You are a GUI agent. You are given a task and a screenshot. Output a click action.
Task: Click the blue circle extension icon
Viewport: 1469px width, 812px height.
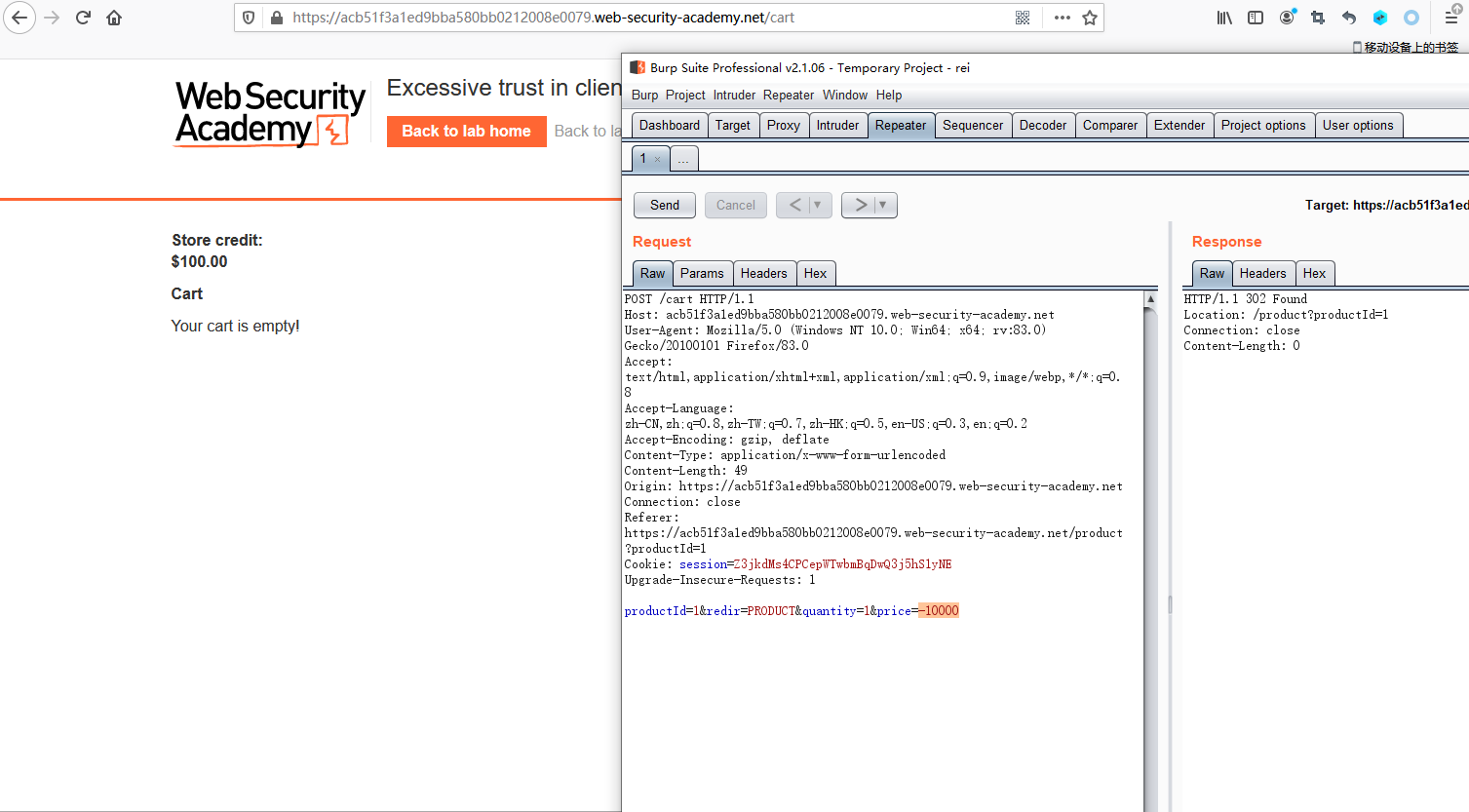pos(1411,18)
